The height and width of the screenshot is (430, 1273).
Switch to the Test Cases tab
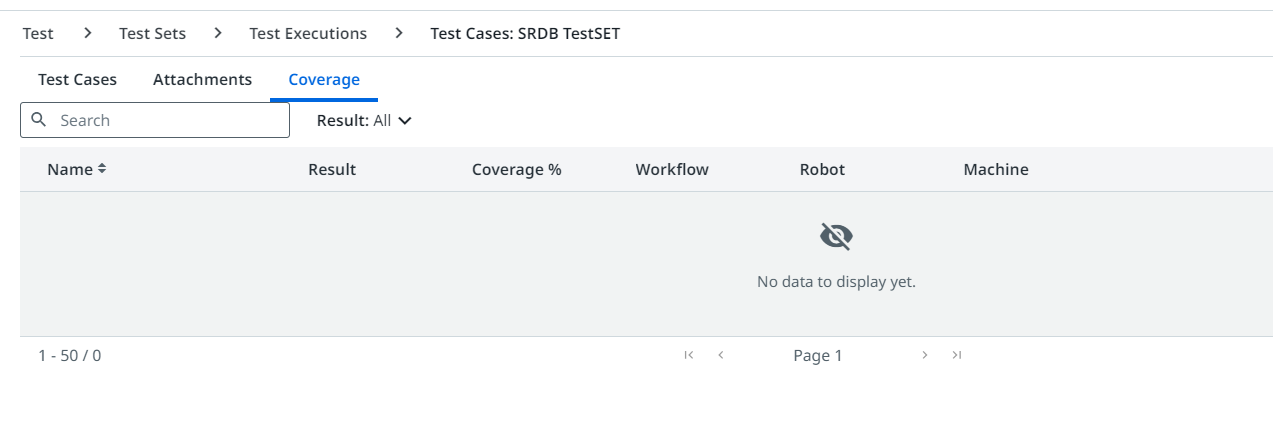[77, 79]
